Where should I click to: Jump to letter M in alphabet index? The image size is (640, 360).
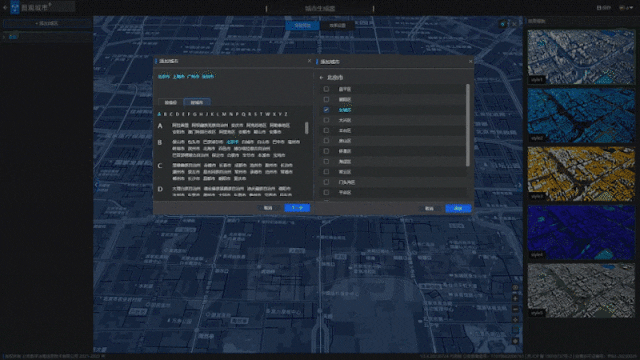coord(224,114)
